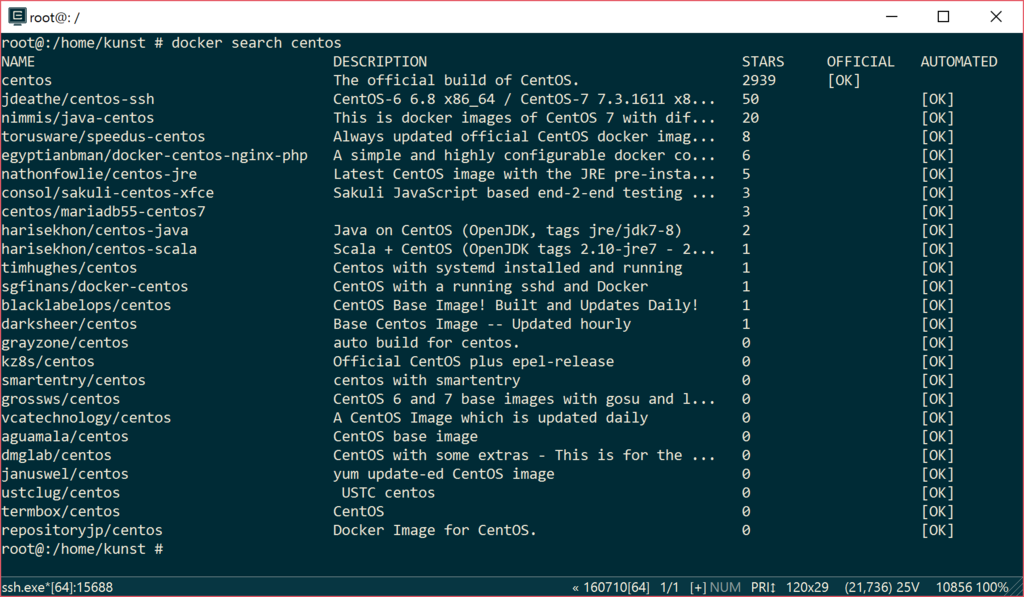1024x597 pixels.
Task: Click 'torusware/speedus-centos' image name
Action: (103, 137)
